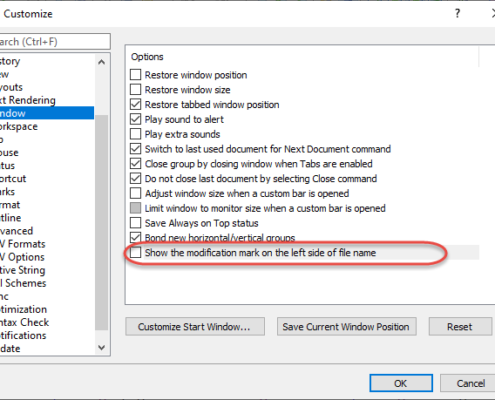
Task: Click the help question mark icon
Action: tap(457, 14)
